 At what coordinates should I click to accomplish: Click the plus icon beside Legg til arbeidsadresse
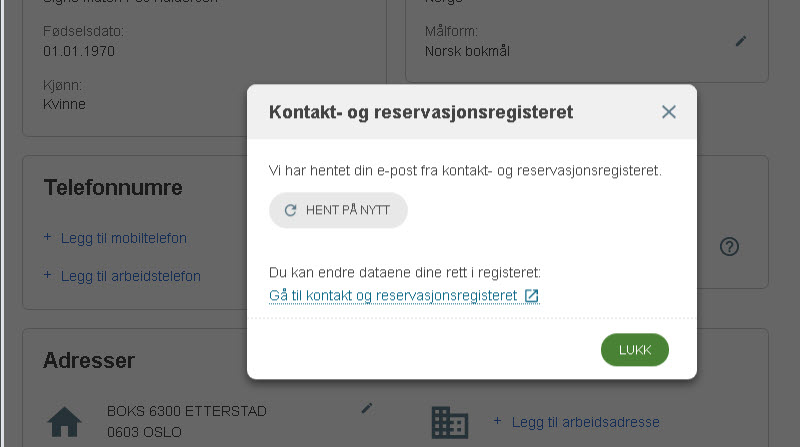pos(497,421)
